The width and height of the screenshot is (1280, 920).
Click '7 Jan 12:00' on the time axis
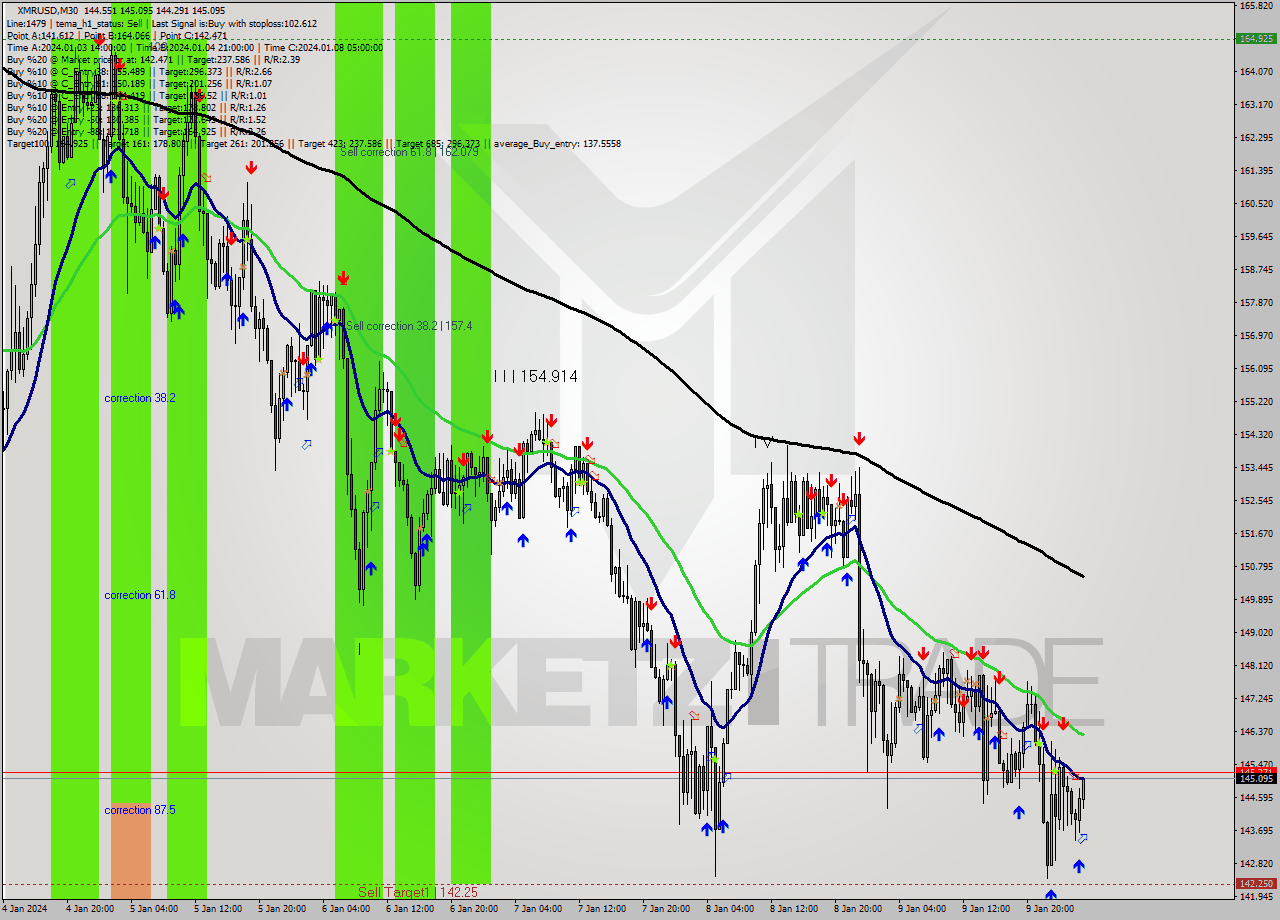[x=601, y=910]
